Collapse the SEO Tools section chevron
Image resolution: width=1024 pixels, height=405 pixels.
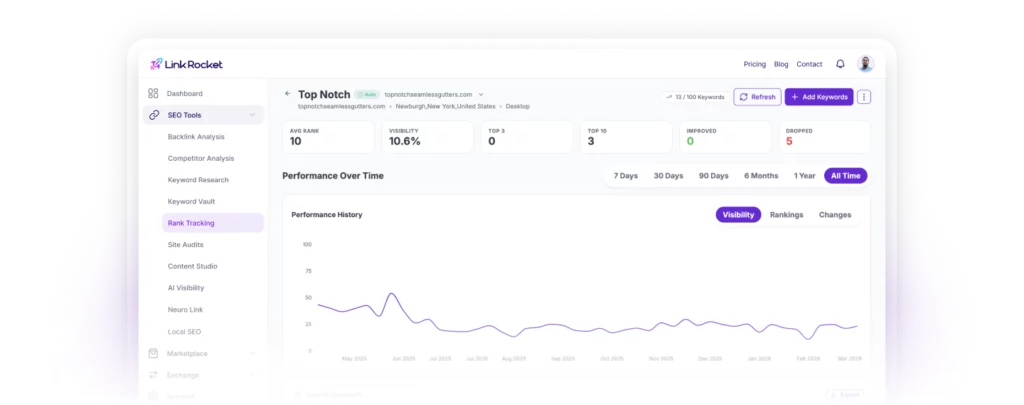pyautogui.click(x=252, y=115)
